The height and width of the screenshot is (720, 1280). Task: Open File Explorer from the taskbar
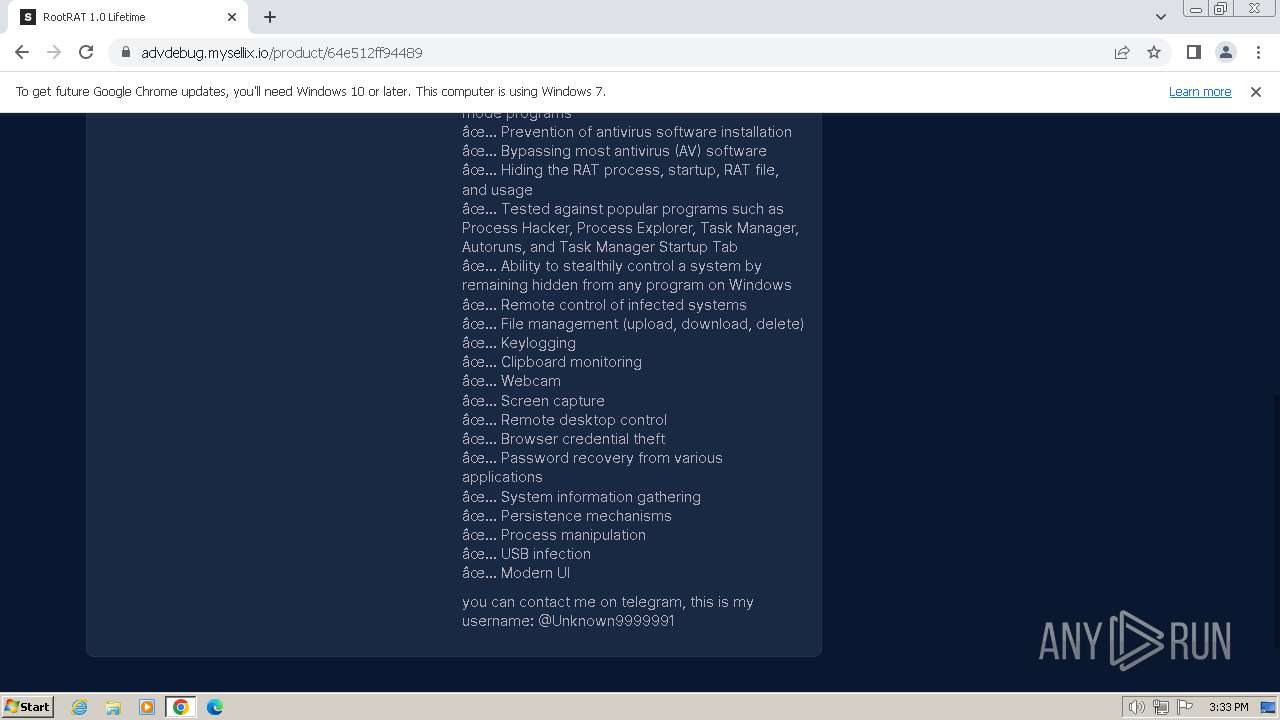tap(113, 707)
